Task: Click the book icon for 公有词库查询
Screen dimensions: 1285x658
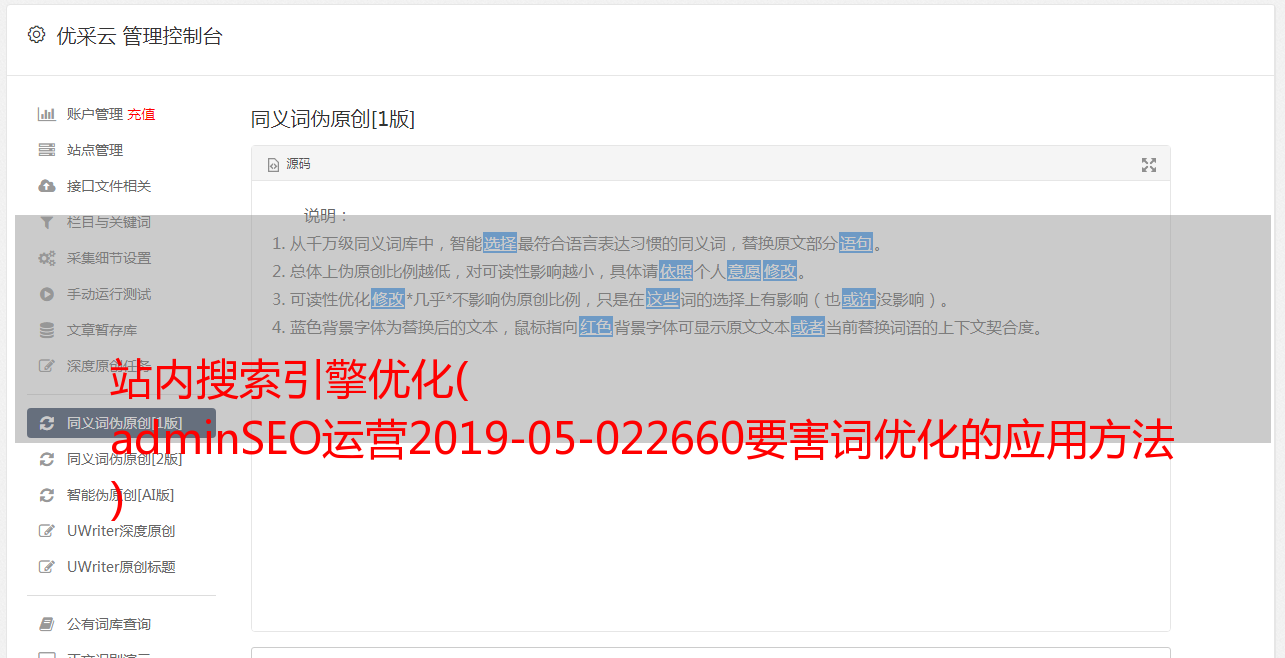Action: 46,624
